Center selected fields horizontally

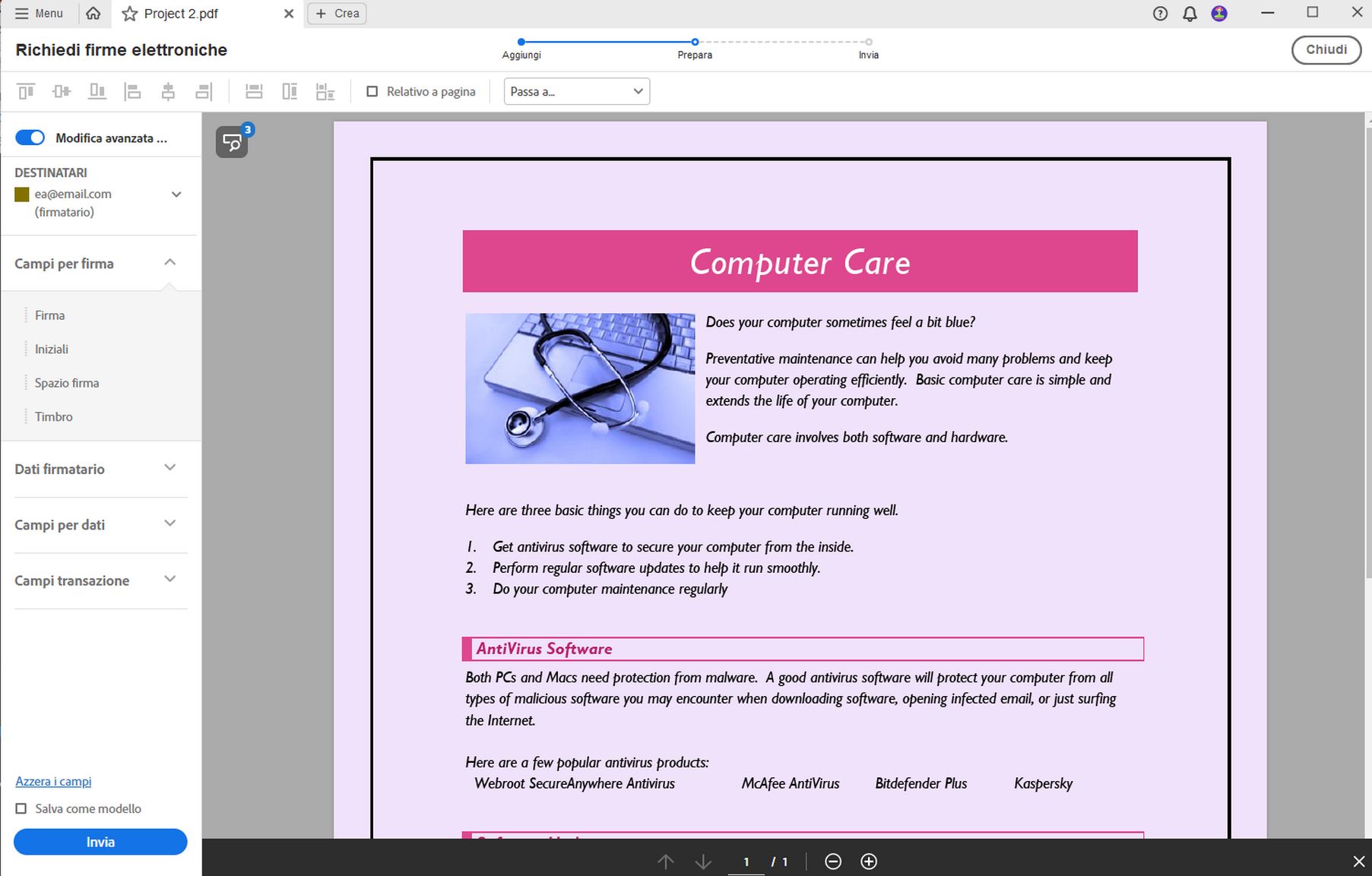[168, 92]
